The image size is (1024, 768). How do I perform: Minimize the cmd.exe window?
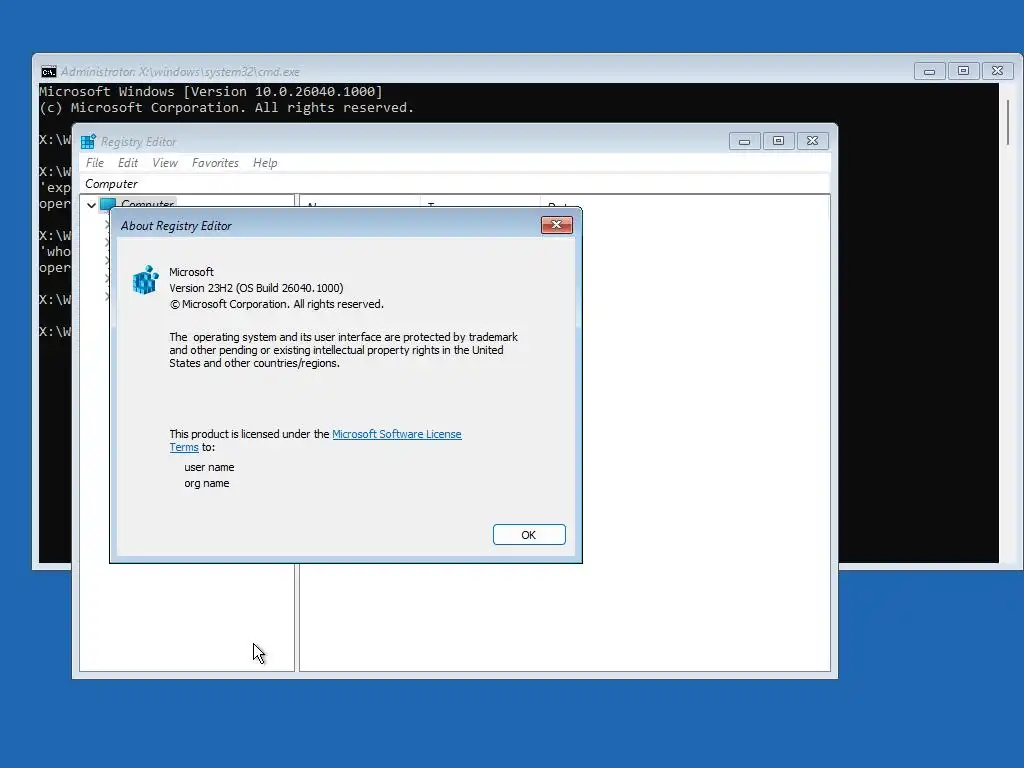[x=929, y=71]
